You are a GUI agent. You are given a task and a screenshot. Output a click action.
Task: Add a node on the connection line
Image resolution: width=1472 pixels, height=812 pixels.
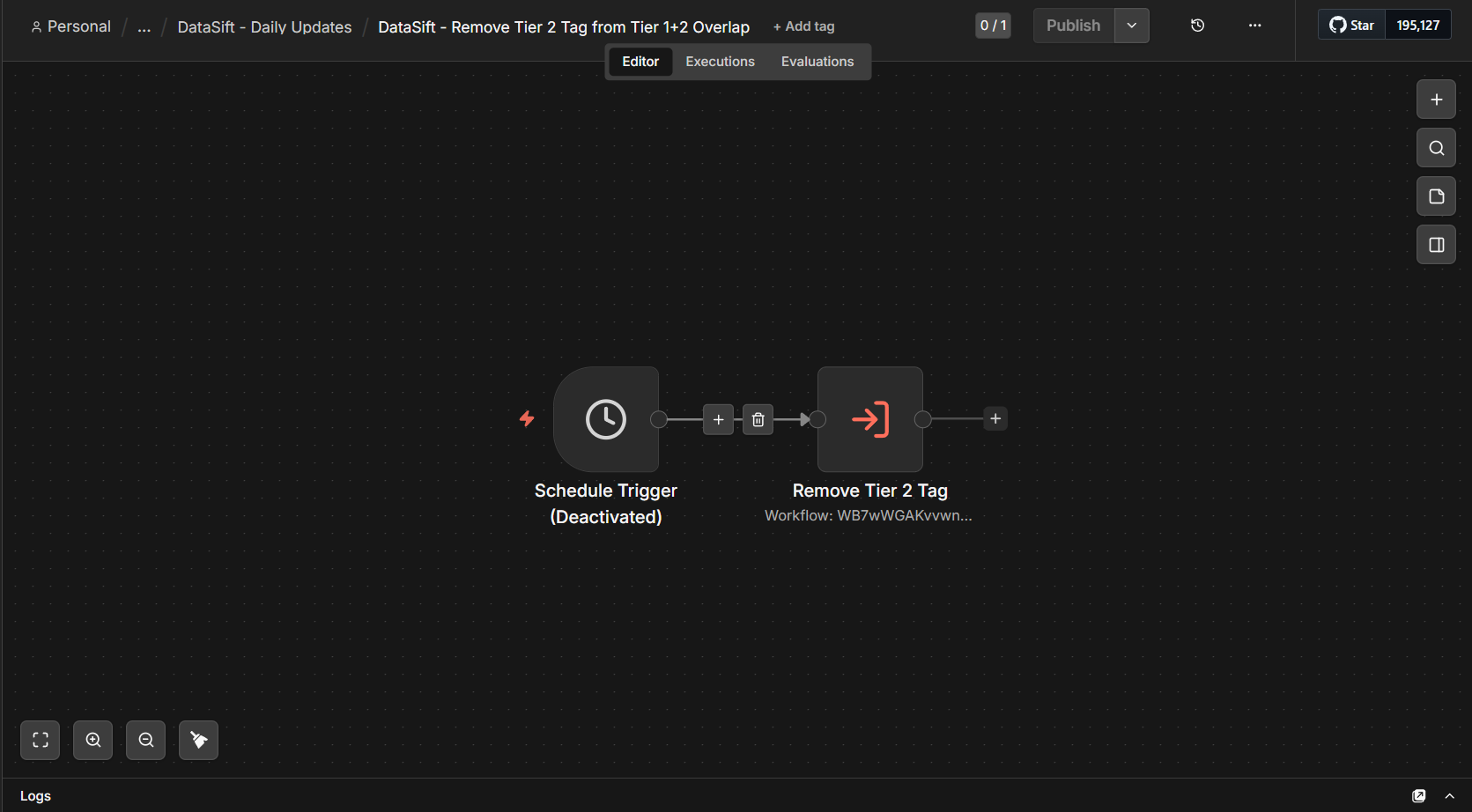tap(718, 419)
